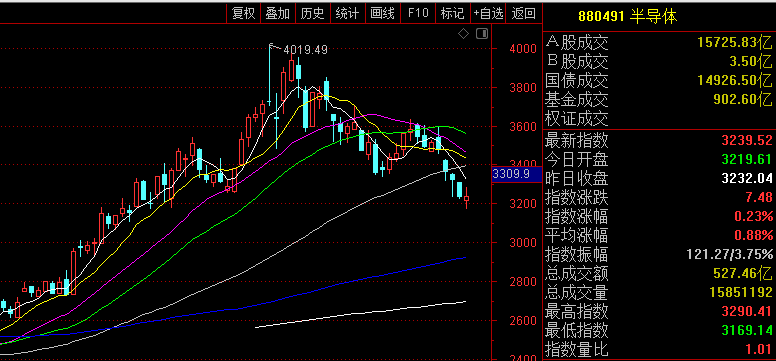Open the 历史 history view

tap(312, 13)
